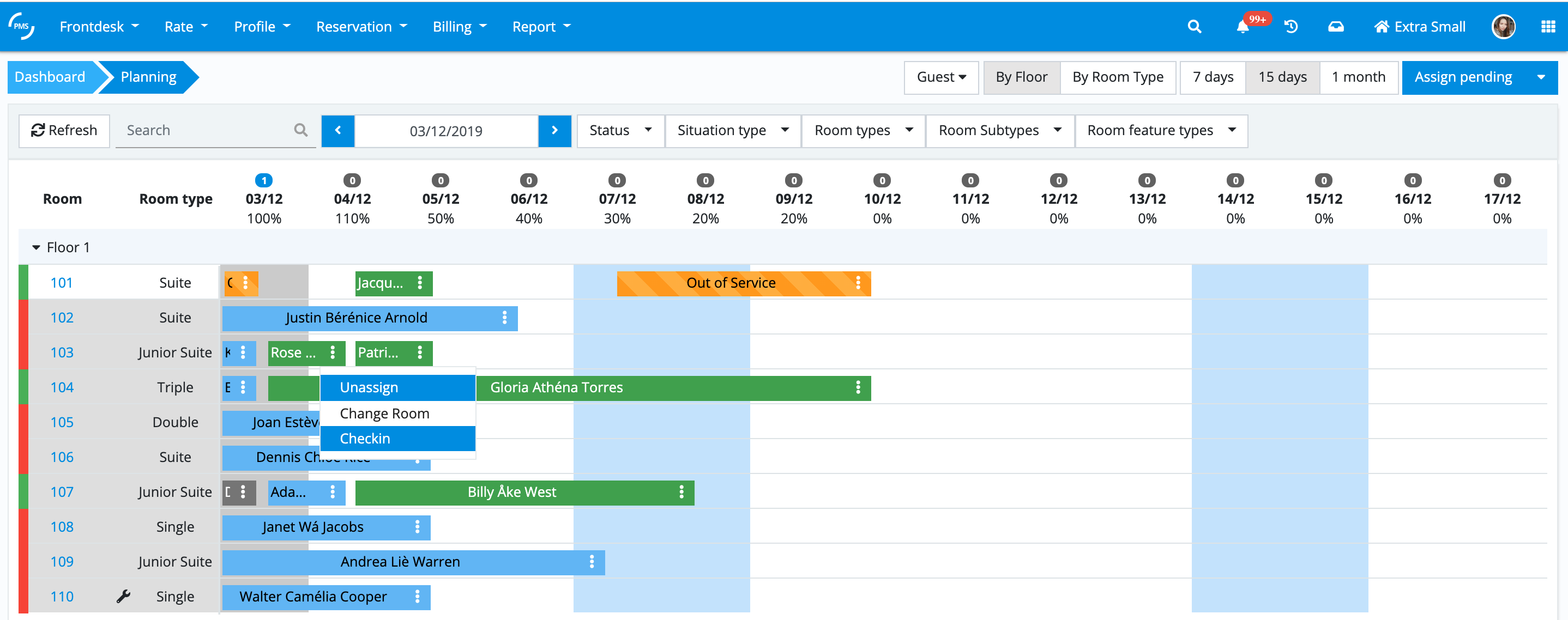Open the menu dots on Out of Service bar
This screenshot has height=620, width=1568.
pos(858,283)
